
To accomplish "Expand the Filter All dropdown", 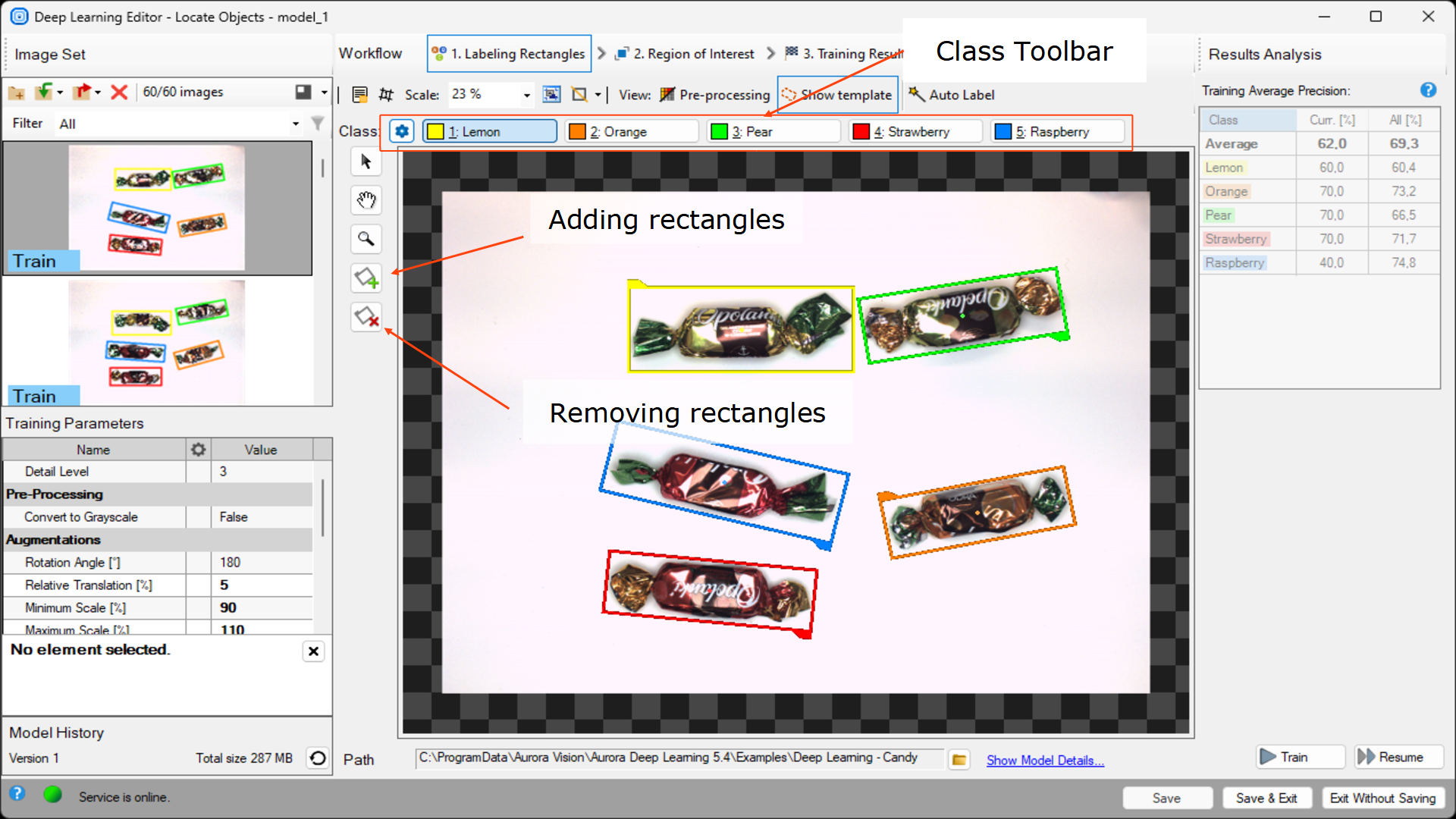I will point(295,124).
